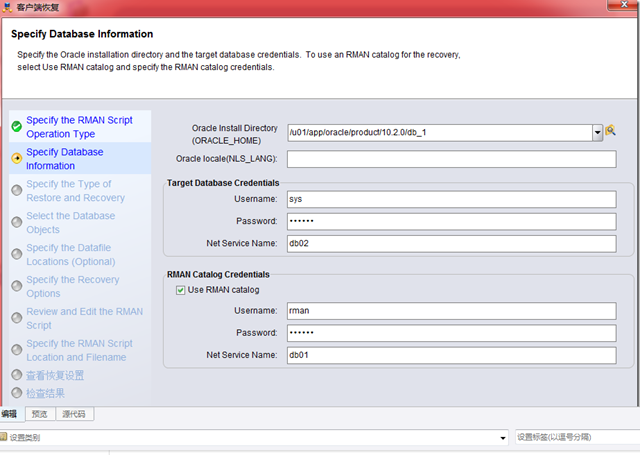The width and height of the screenshot is (640, 455).
Task: Open the Oracle Install Directory dropdown arrow
Action: [x=597, y=133]
